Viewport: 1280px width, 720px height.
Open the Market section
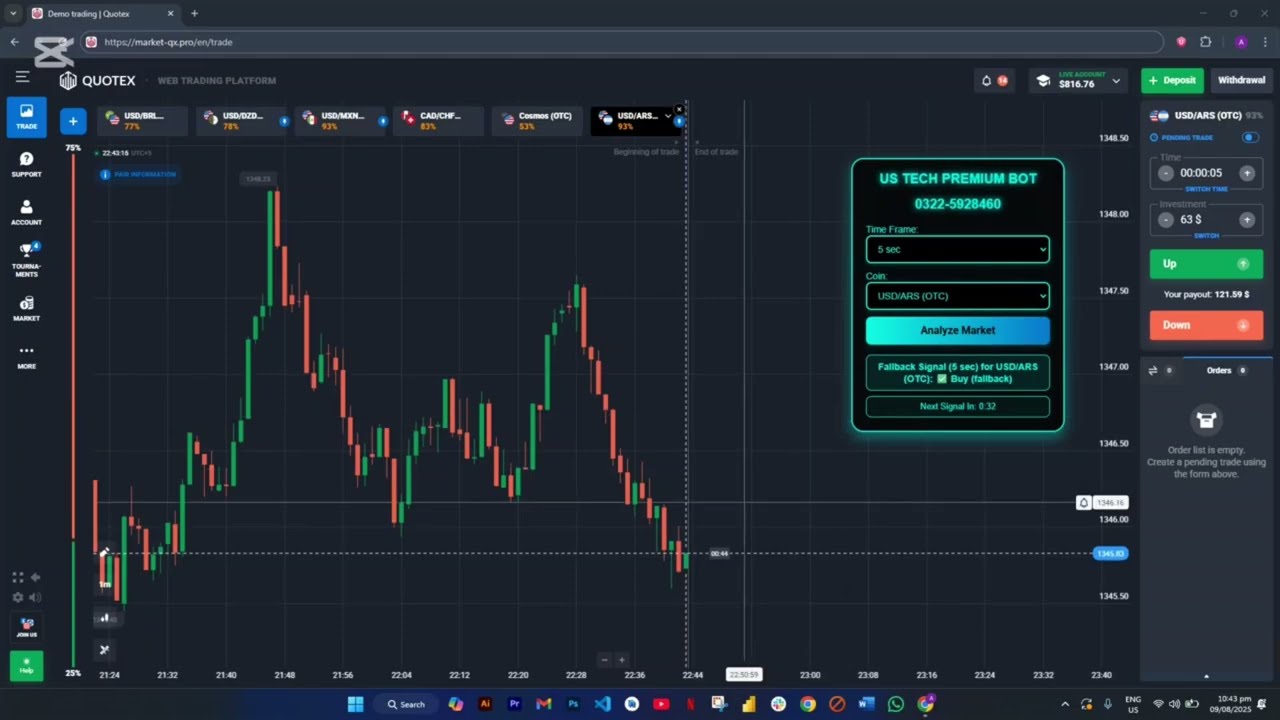[26, 309]
